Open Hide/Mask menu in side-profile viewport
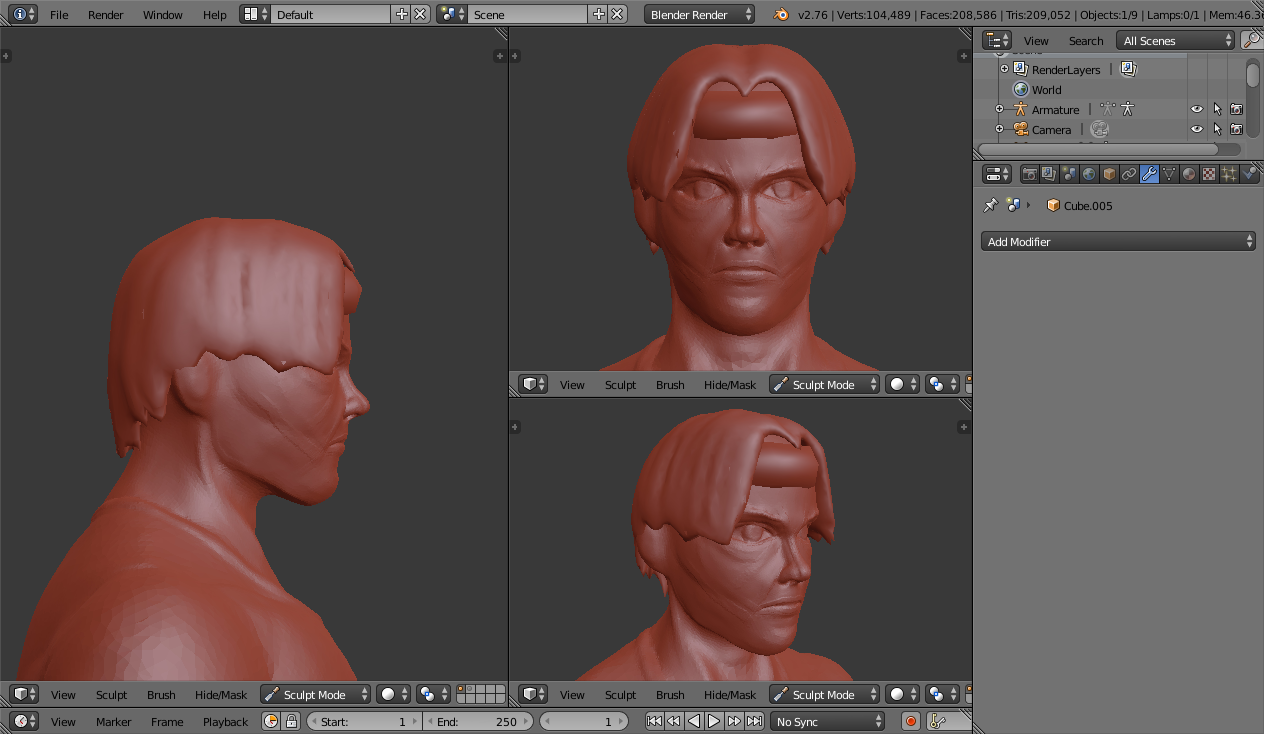The image size is (1264, 734). [221, 694]
